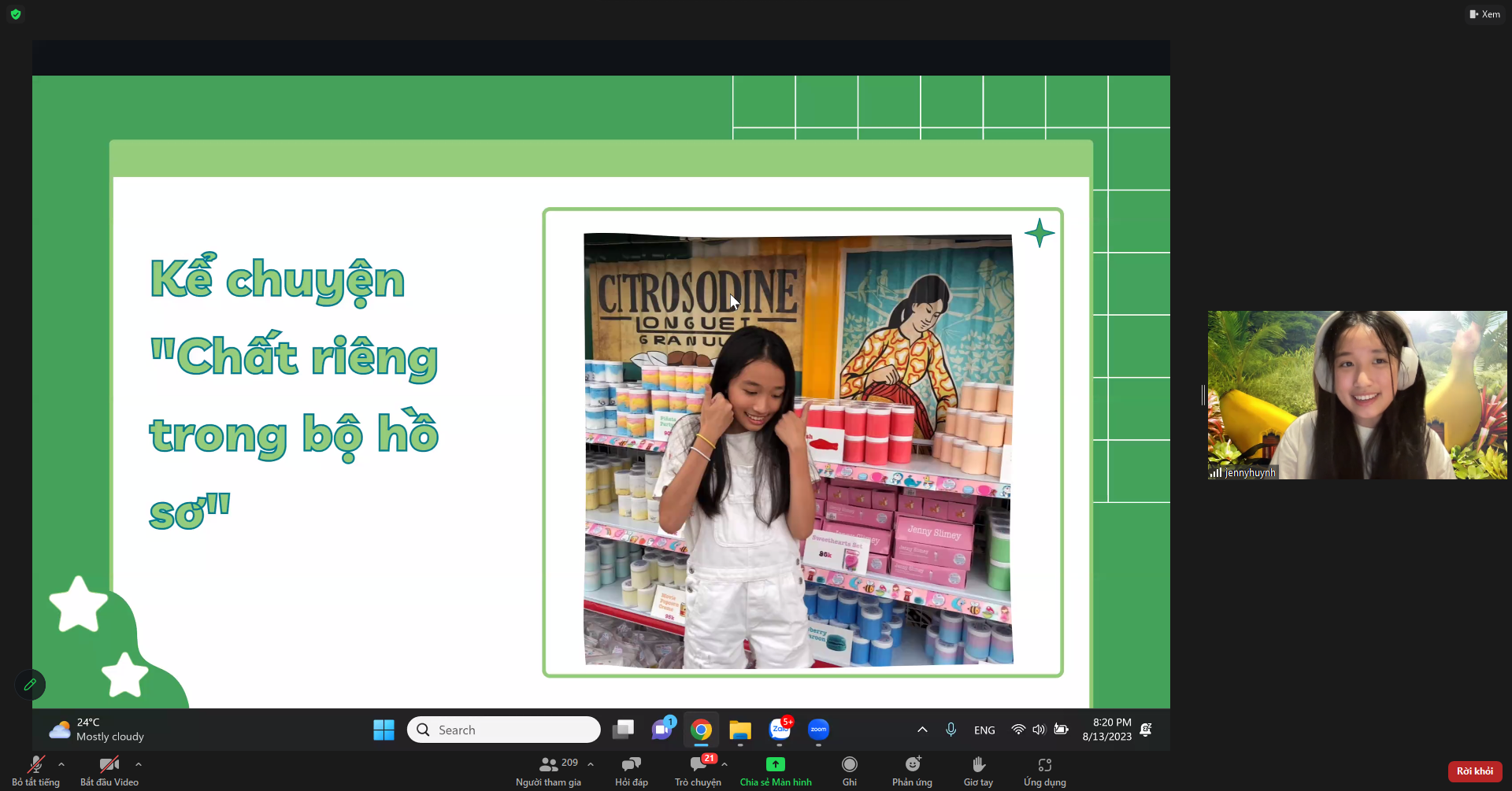Expand audio options arrow beside microphone
Viewport: 1512px width, 791px height.
[61, 764]
